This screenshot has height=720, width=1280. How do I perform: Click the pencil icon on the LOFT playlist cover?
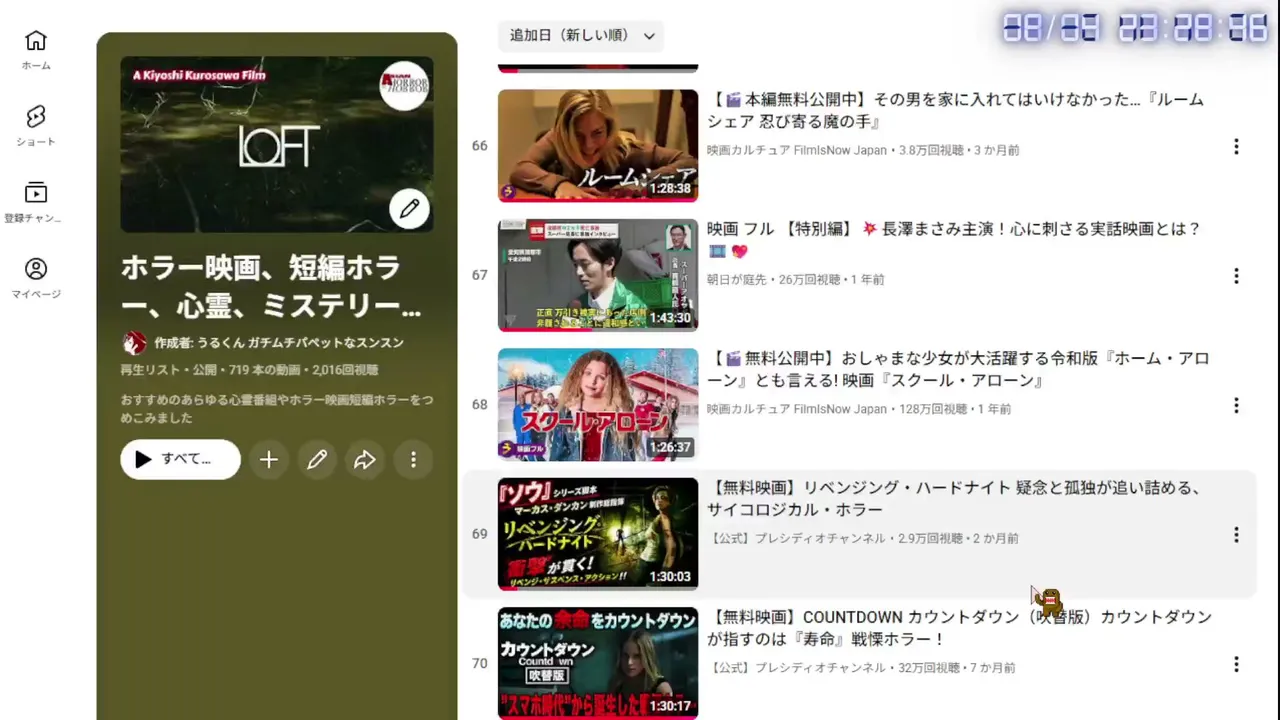[x=409, y=209]
